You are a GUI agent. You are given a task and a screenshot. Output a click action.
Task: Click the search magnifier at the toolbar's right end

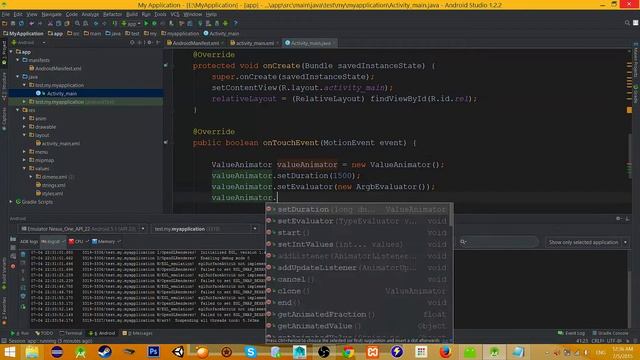coord(627,23)
